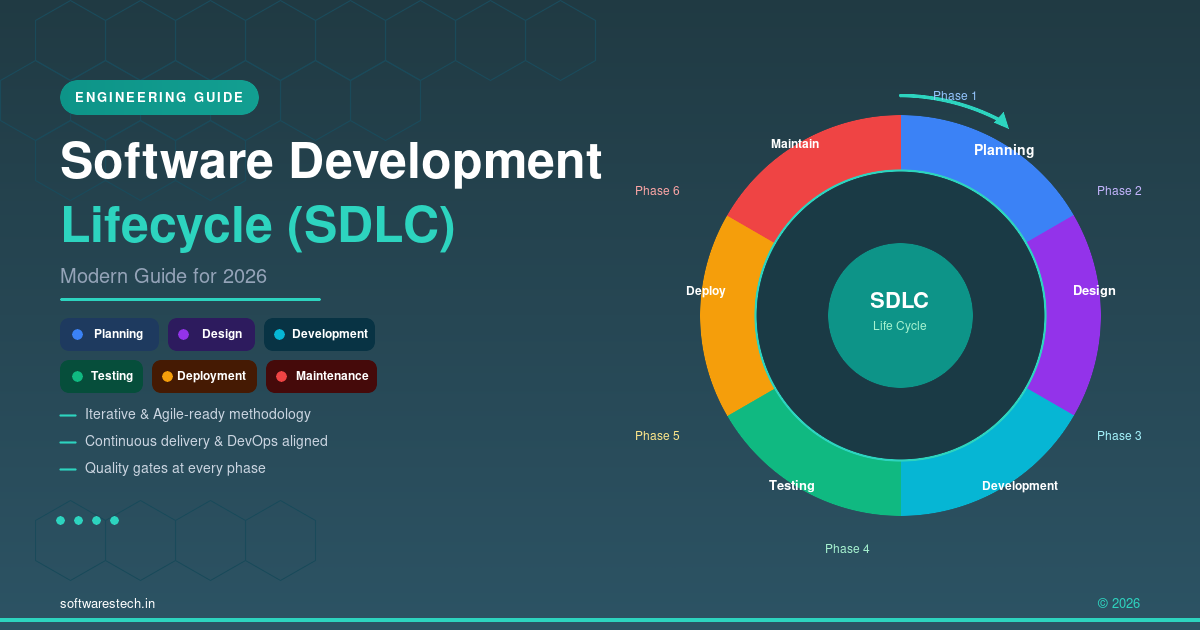Viewport: 1200px width, 630px height.
Task: Click the 'Lifecycle (SDLC)' heading
Action: [258, 226]
